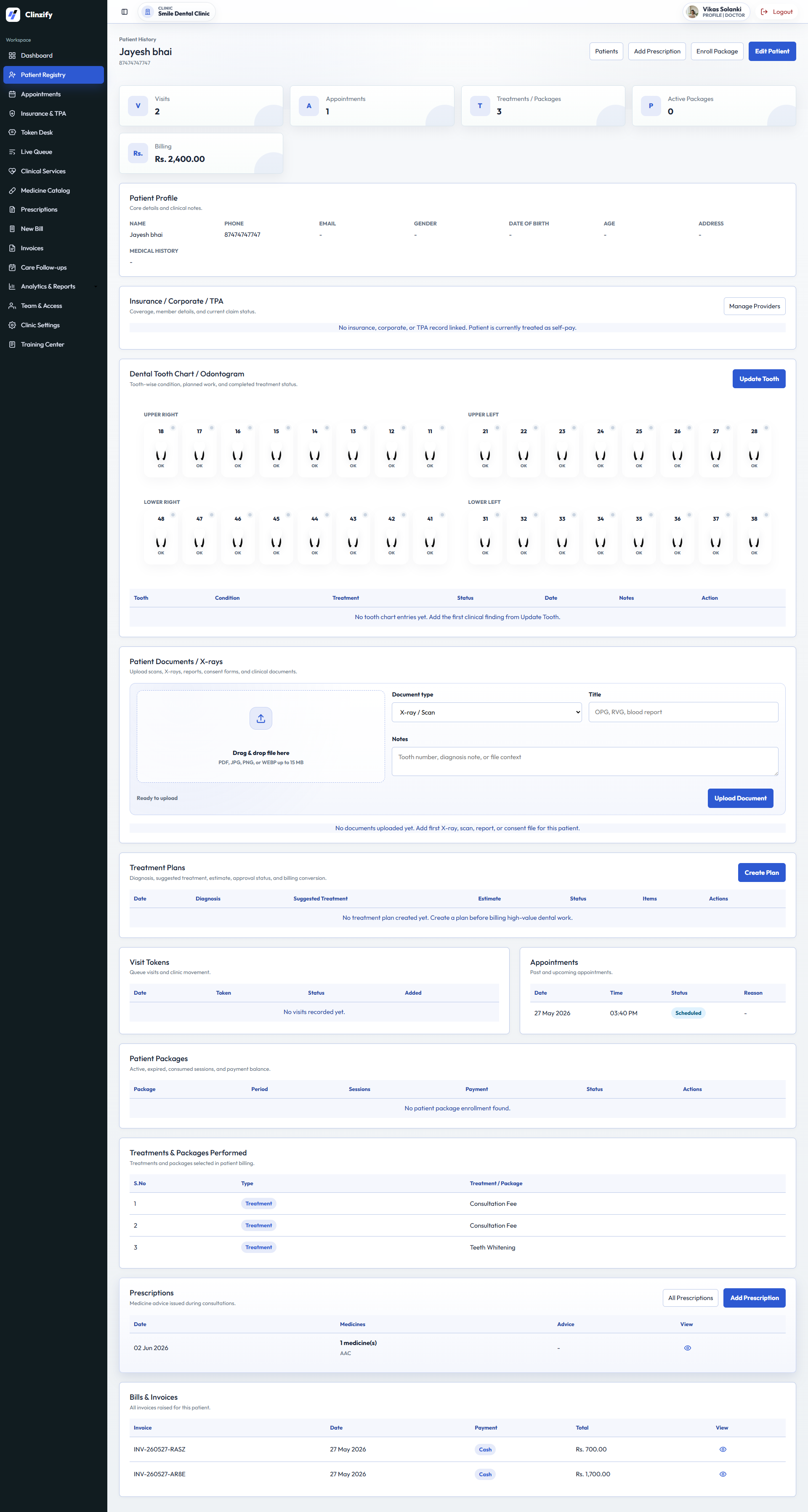
Task: Click the Prescriptions document icon in sidebar
Action: click(12, 209)
